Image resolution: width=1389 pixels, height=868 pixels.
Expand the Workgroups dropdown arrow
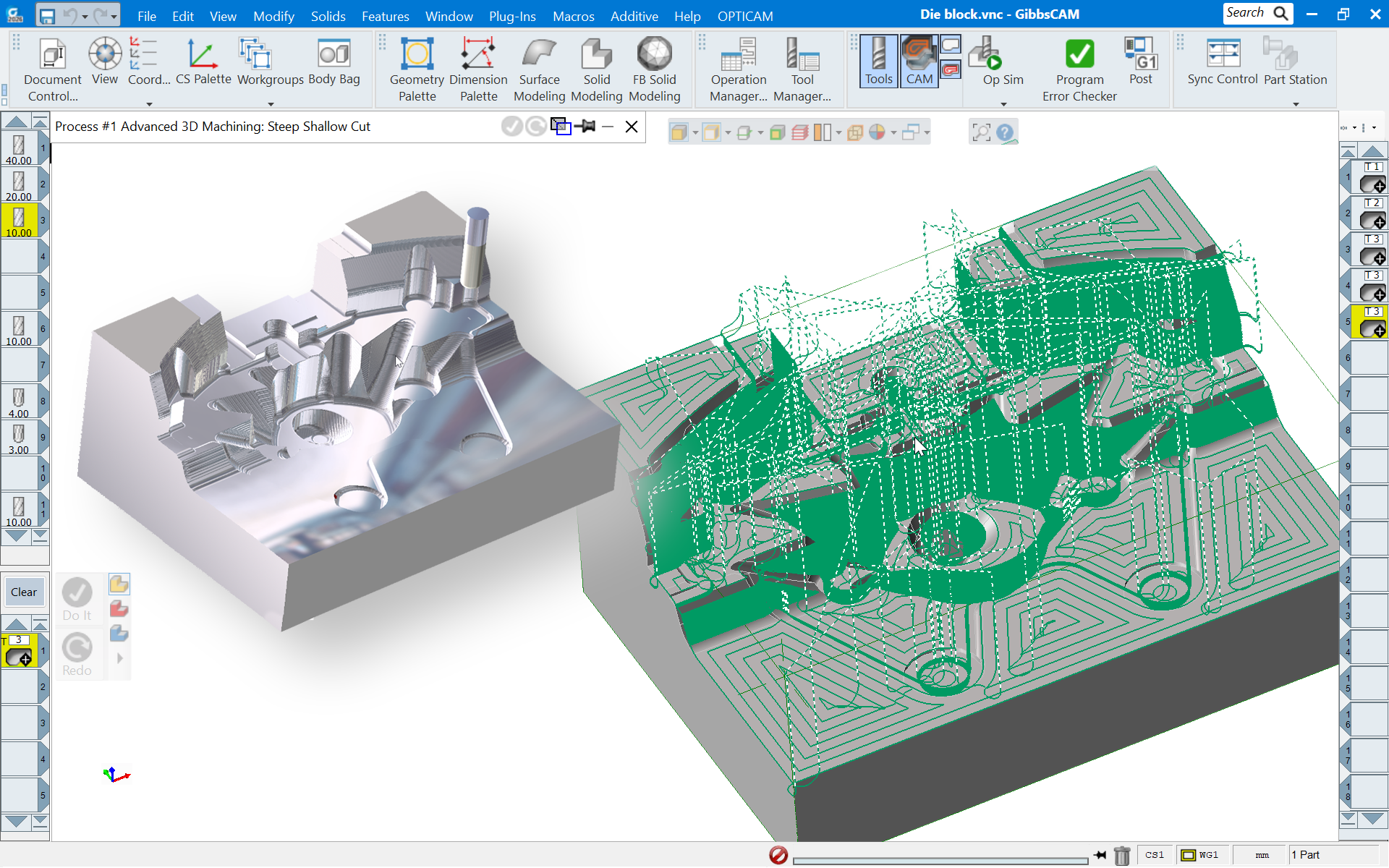[271, 104]
